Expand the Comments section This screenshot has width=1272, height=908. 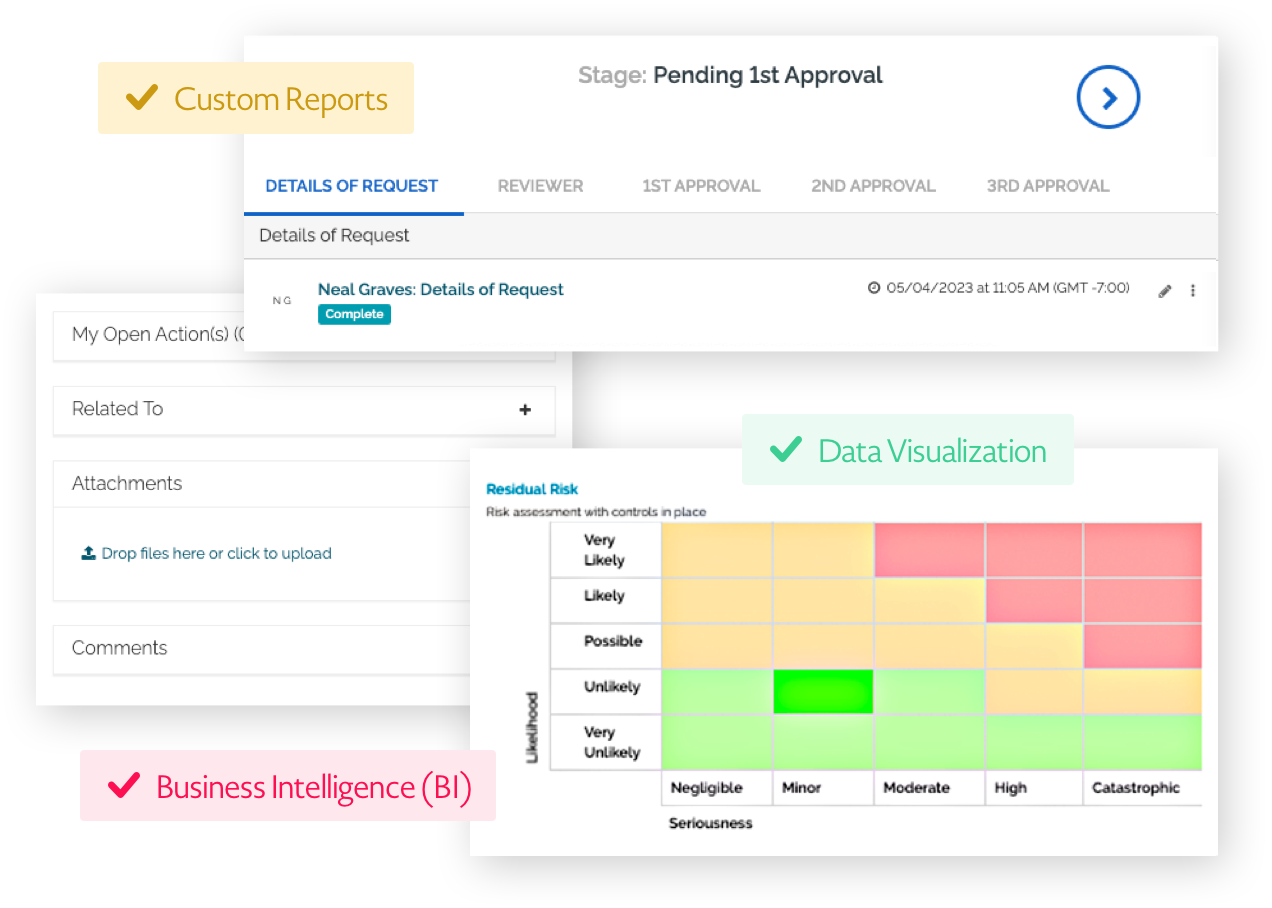[120, 648]
